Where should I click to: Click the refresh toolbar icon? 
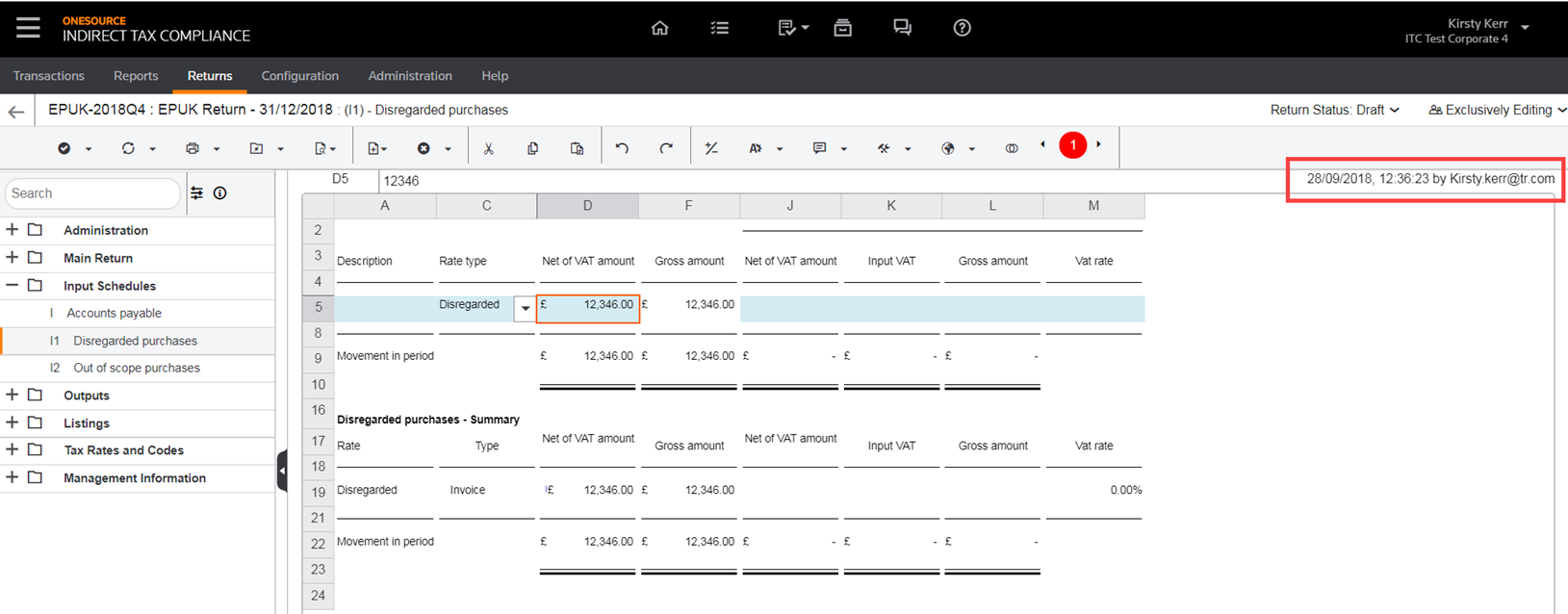(x=128, y=148)
